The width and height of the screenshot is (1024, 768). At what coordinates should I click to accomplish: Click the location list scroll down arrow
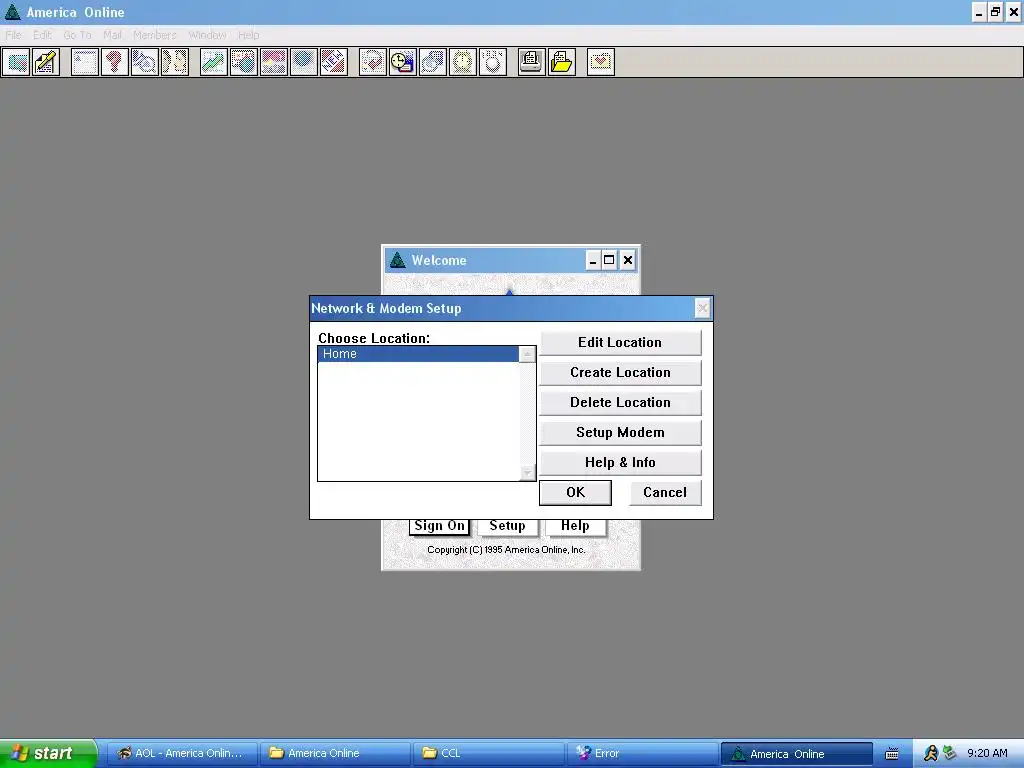pos(527,472)
